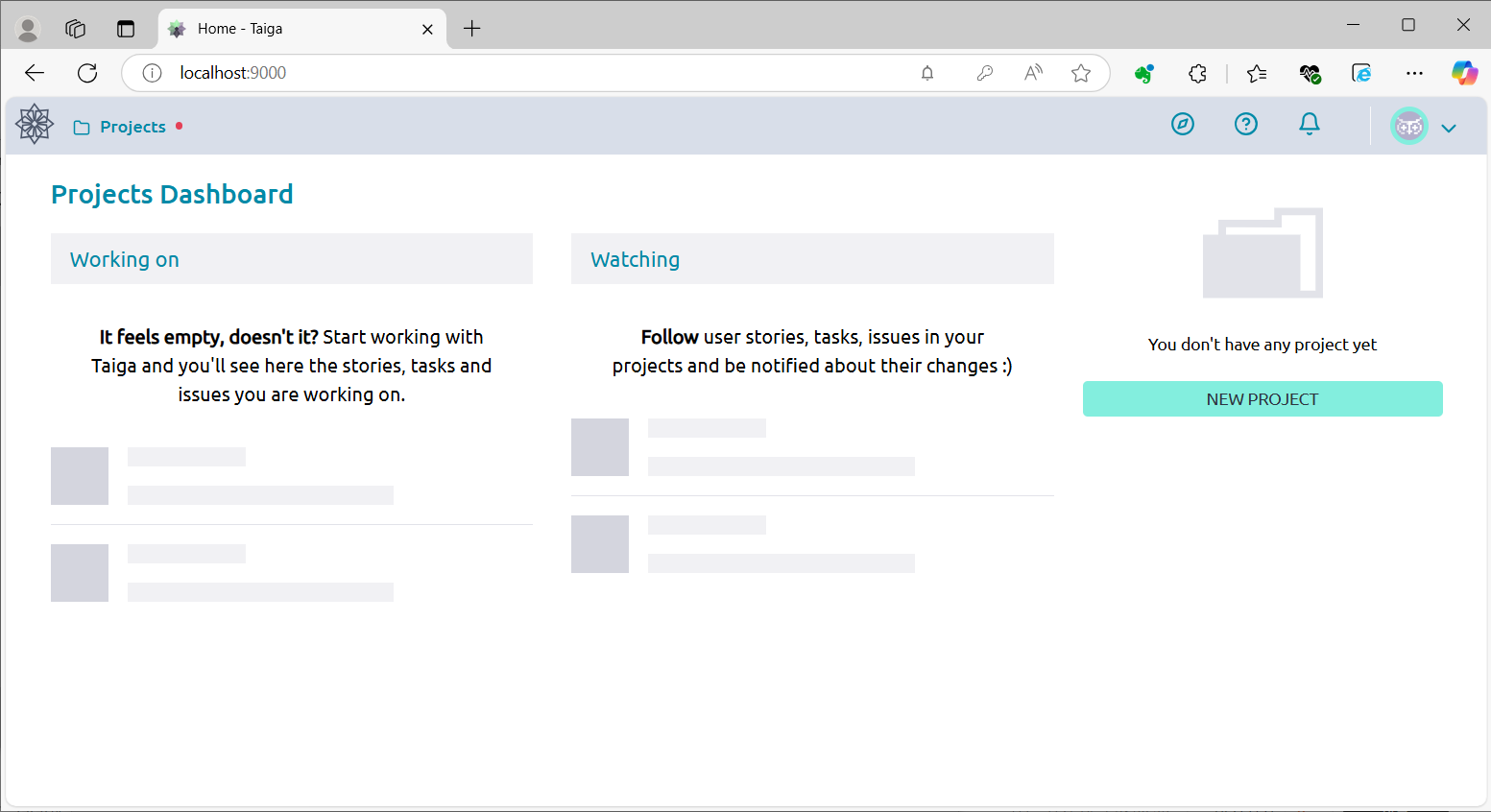Image resolution: width=1491 pixels, height=812 pixels.
Task: Expand the user menu chevron
Action: pos(1449,128)
